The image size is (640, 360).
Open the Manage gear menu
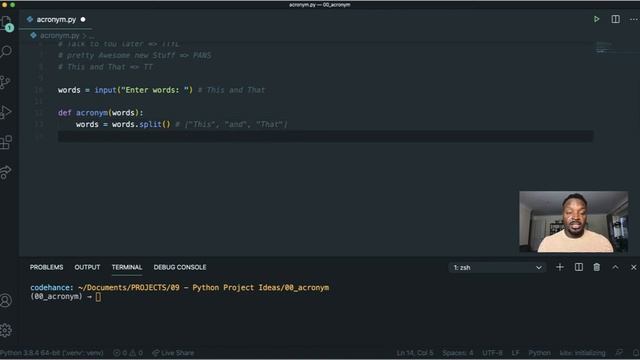(6, 330)
